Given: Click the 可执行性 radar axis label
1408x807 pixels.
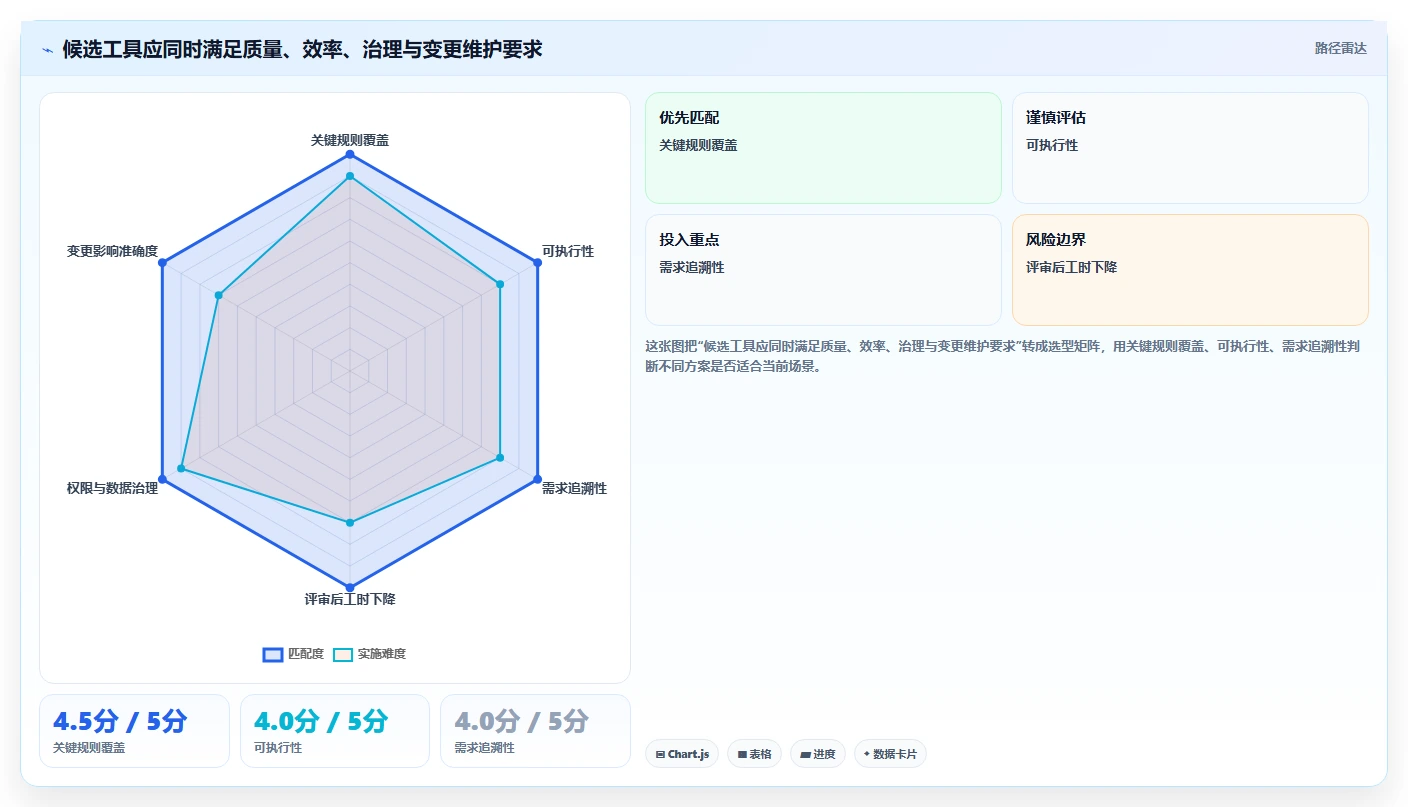Looking at the screenshot, I should tap(568, 251).
